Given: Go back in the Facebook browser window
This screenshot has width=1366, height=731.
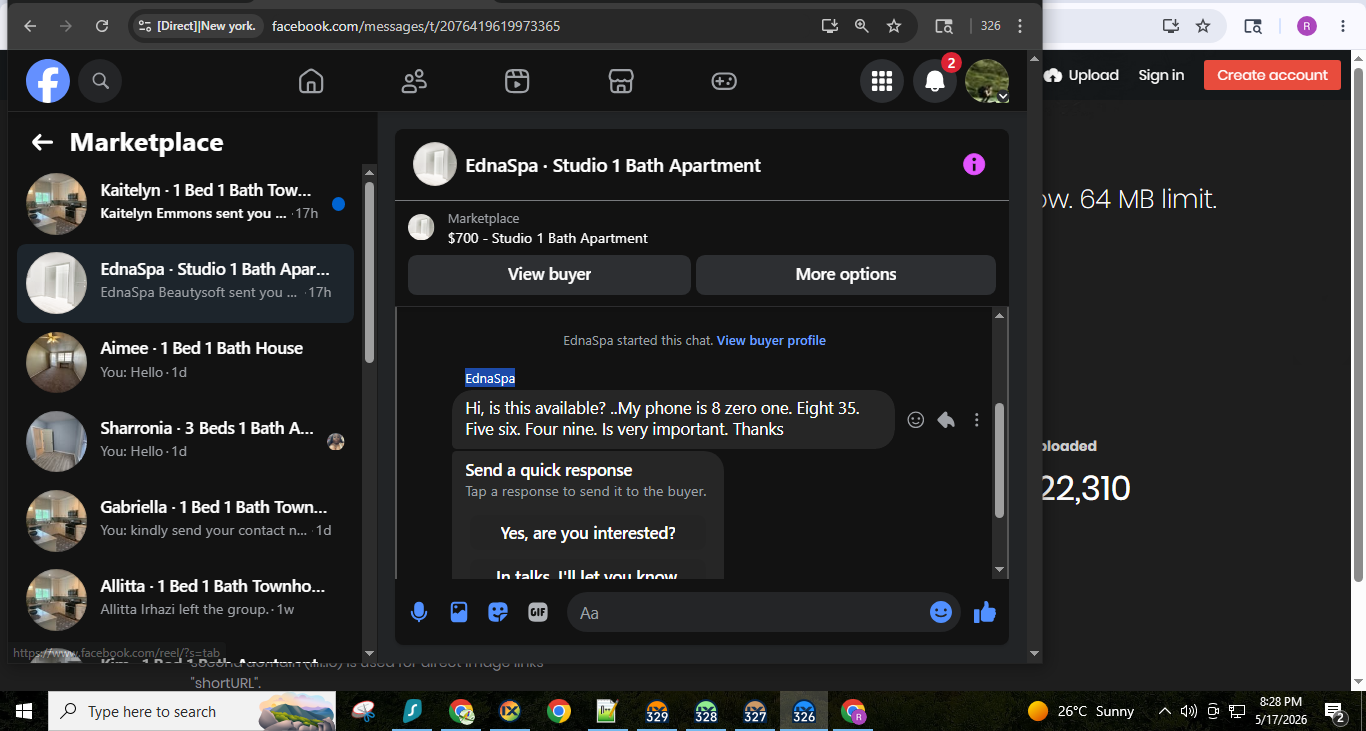Looking at the screenshot, I should click(x=30, y=26).
